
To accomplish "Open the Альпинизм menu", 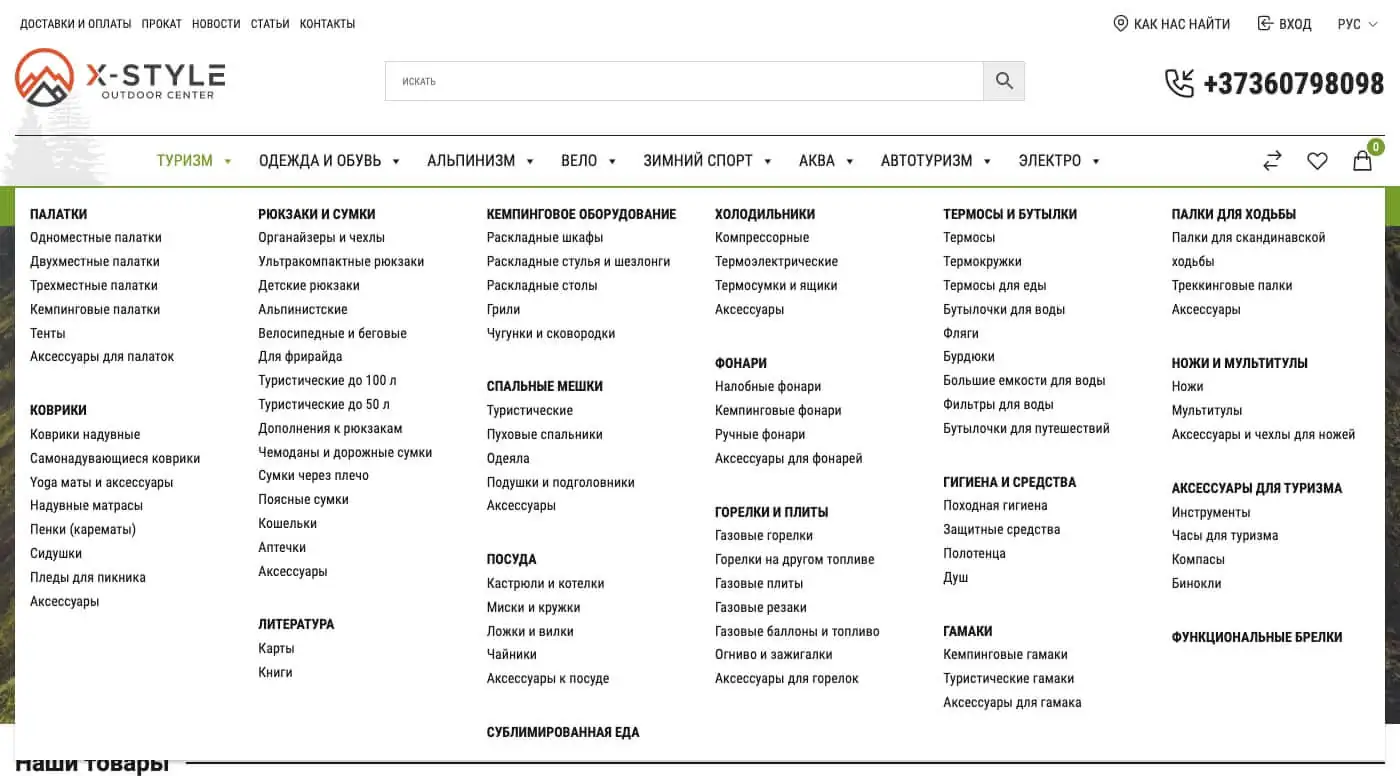I will tap(471, 160).
